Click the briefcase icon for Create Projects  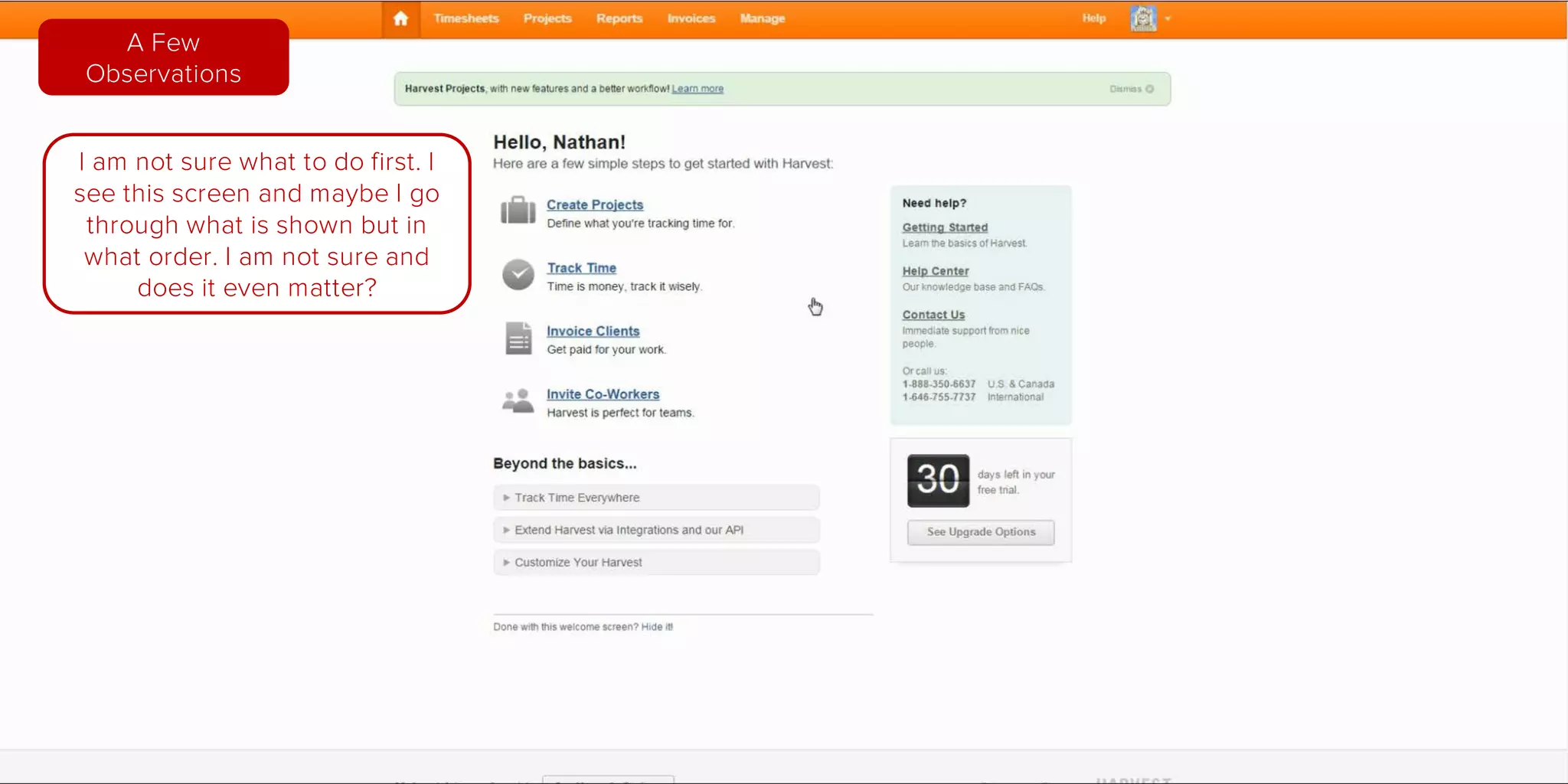point(518,210)
